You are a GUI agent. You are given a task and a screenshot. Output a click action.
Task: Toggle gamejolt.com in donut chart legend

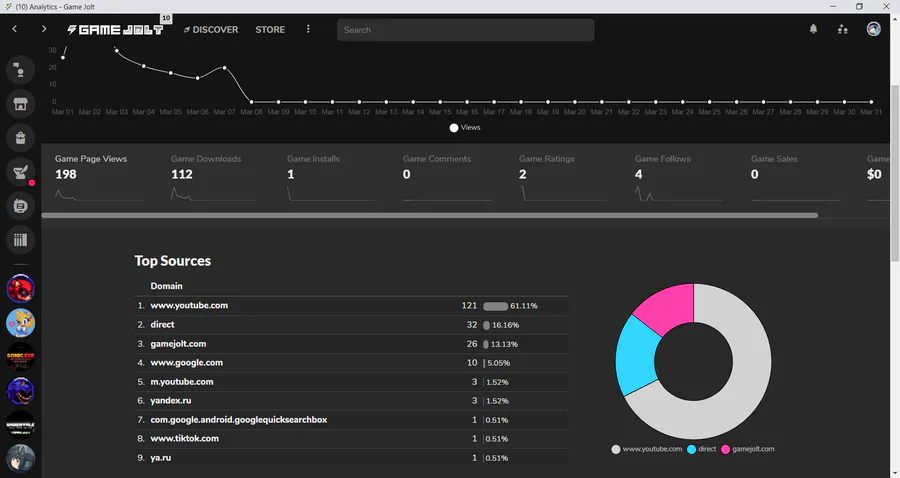point(747,449)
